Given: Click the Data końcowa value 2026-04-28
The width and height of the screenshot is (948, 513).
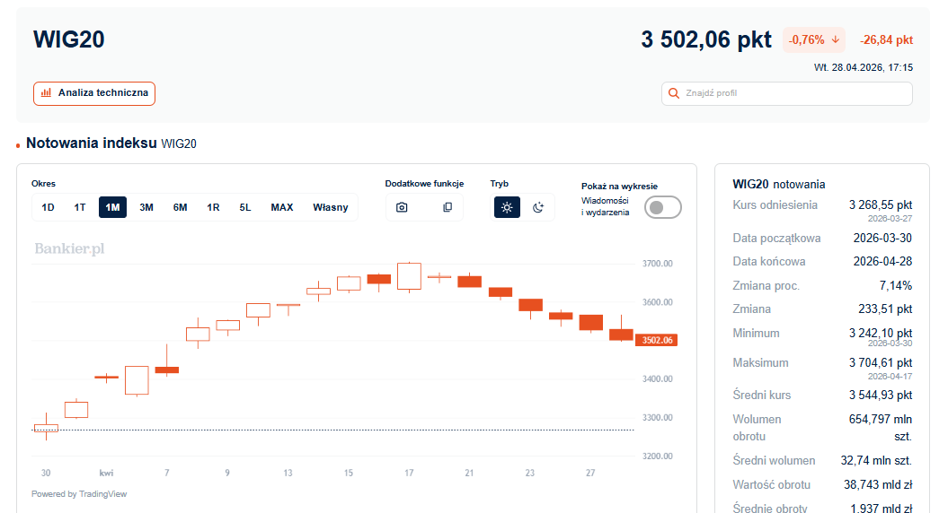Looking at the screenshot, I should point(883,262).
